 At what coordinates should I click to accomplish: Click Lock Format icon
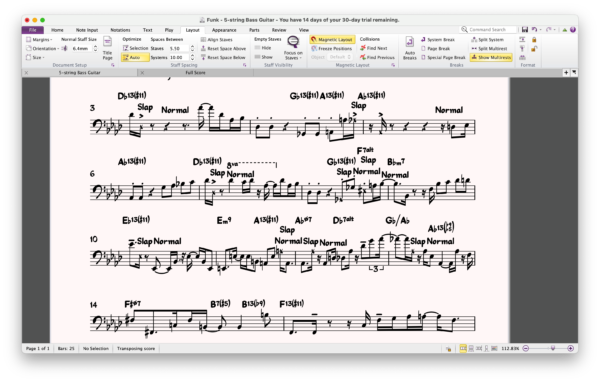[x=534, y=39]
